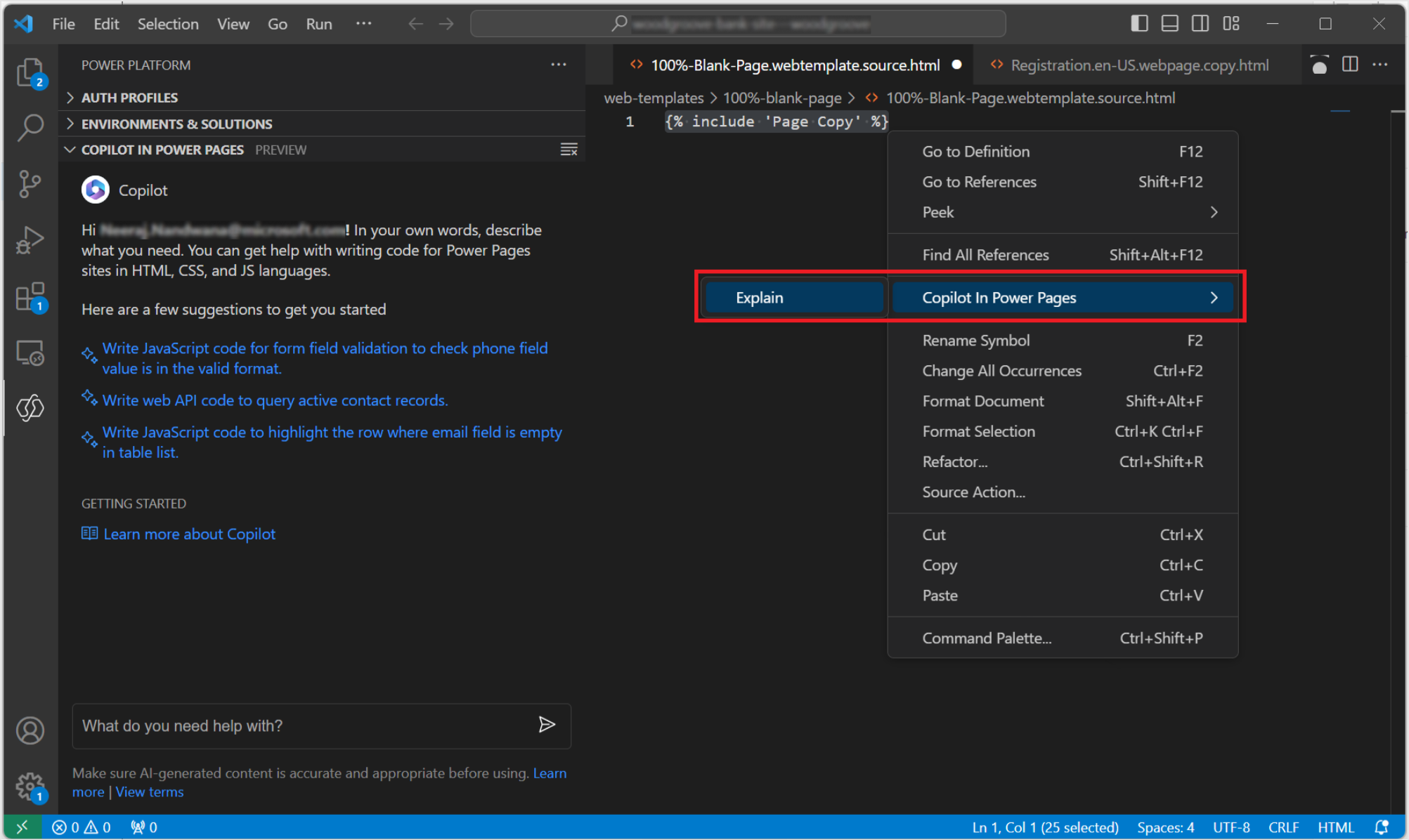Select Explain from the context menu
The image size is (1409, 840).
coord(759,297)
